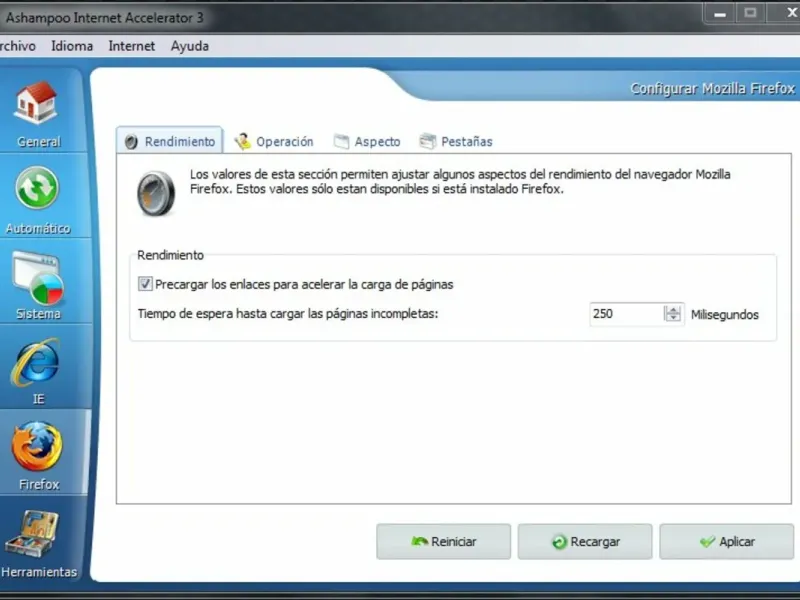Open the Idioma menu
Screen dimensions: 800x600
[72, 46]
